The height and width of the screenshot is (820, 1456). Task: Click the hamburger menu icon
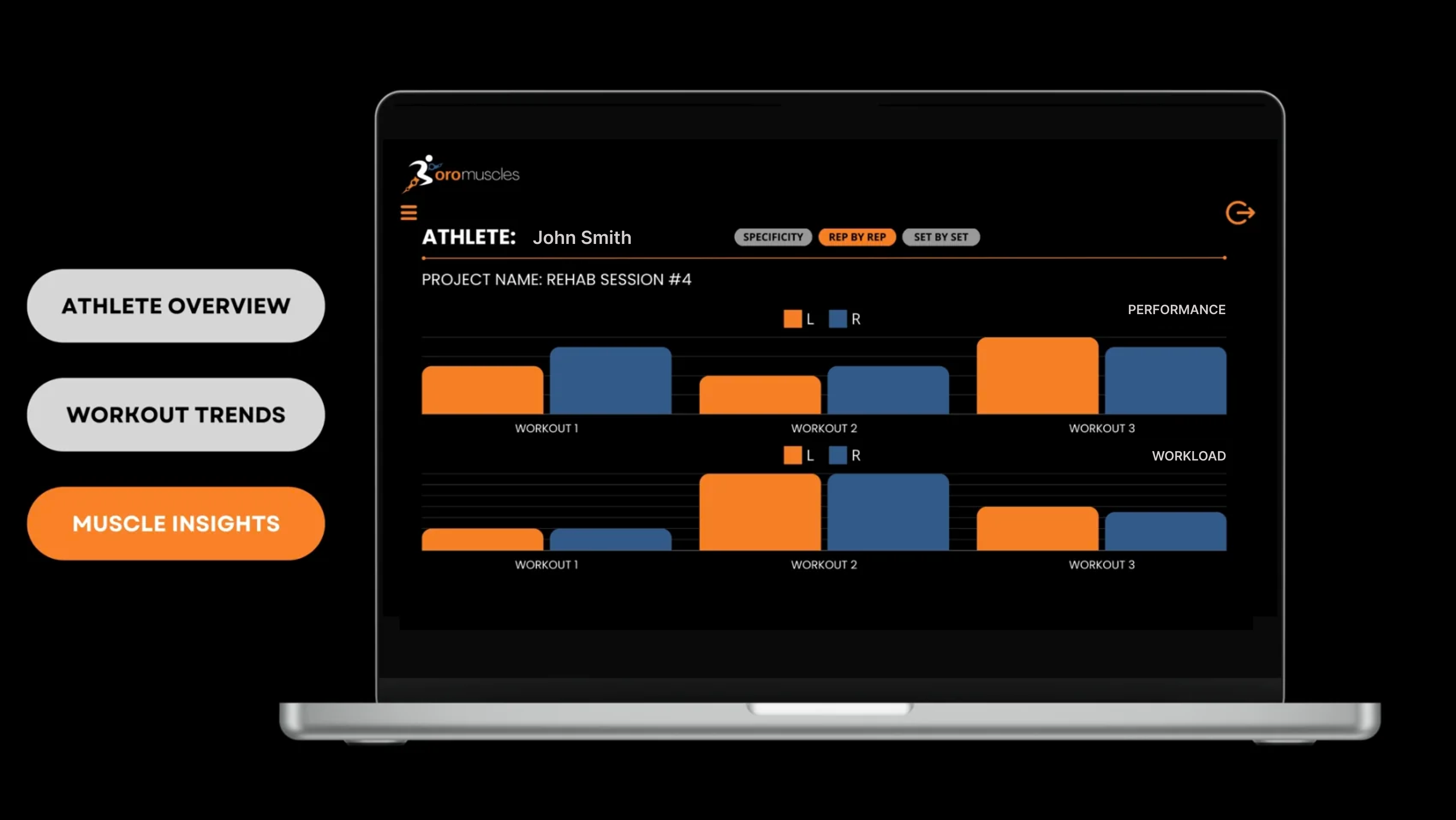(x=408, y=212)
